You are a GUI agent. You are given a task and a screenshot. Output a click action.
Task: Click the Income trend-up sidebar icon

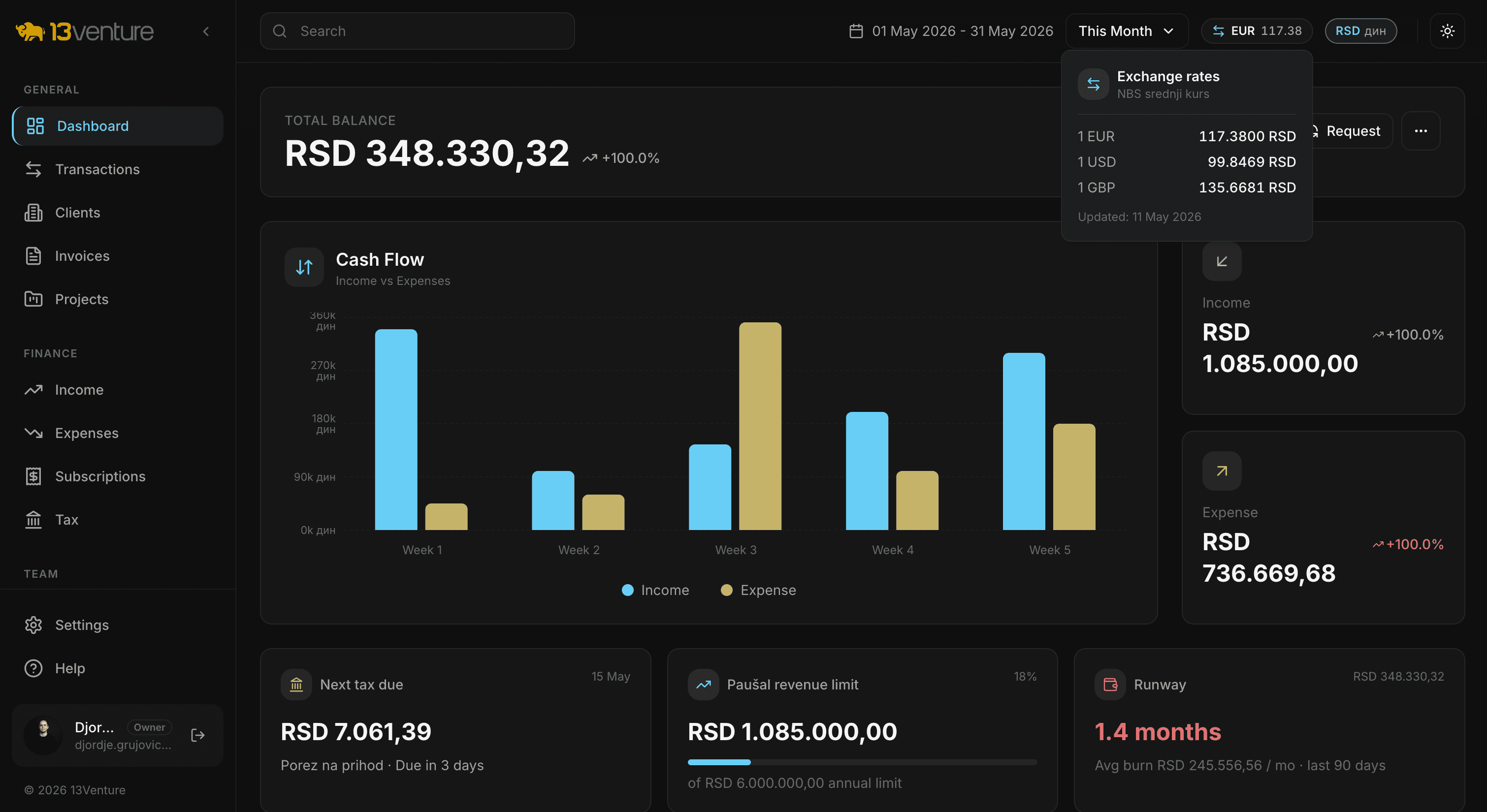click(33, 390)
